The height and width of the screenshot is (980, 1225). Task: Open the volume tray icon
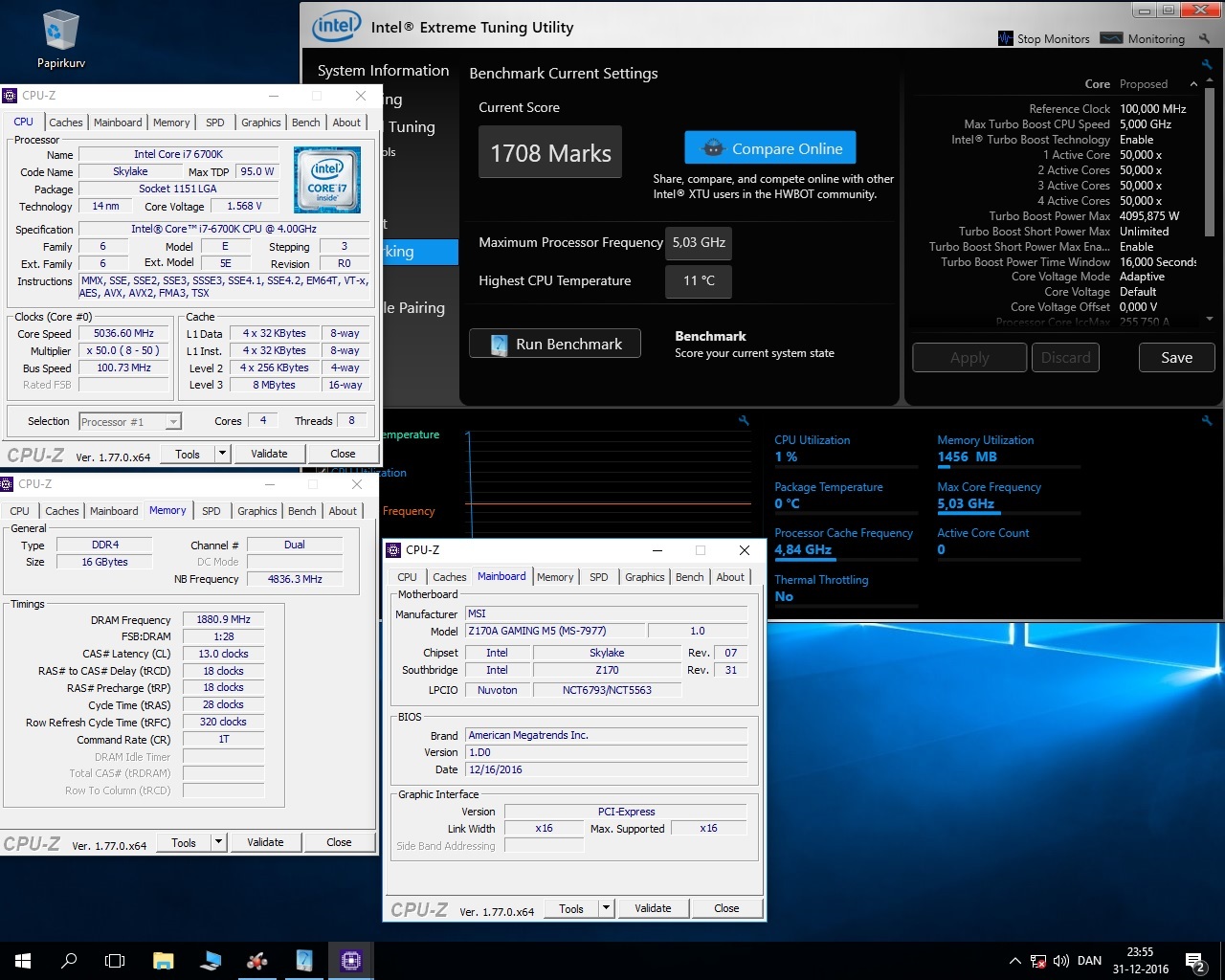pos(1060,961)
